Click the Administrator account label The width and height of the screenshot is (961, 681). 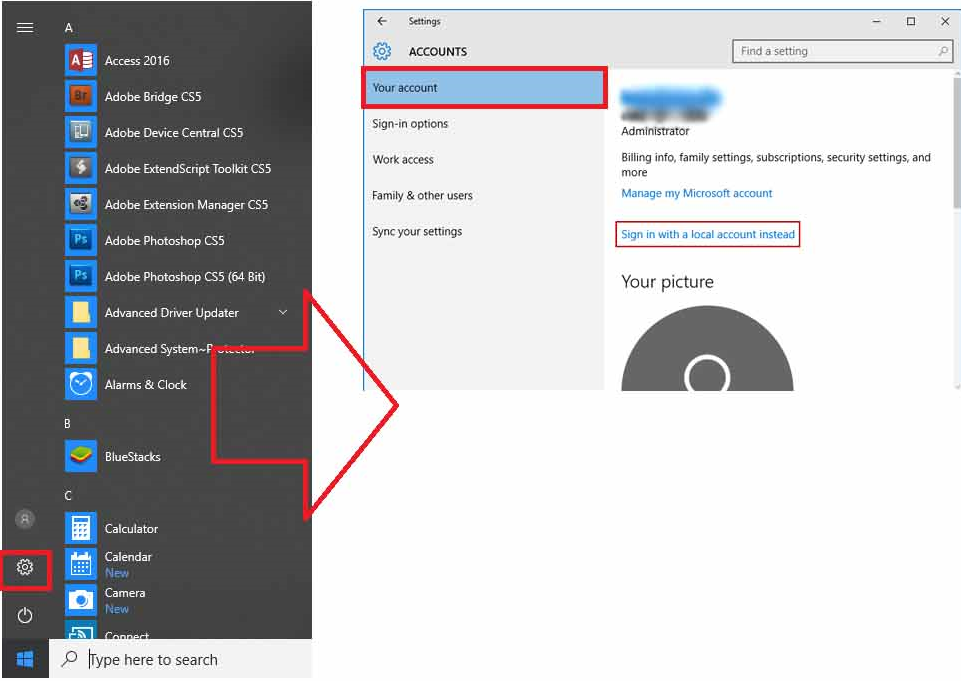click(x=655, y=131)
